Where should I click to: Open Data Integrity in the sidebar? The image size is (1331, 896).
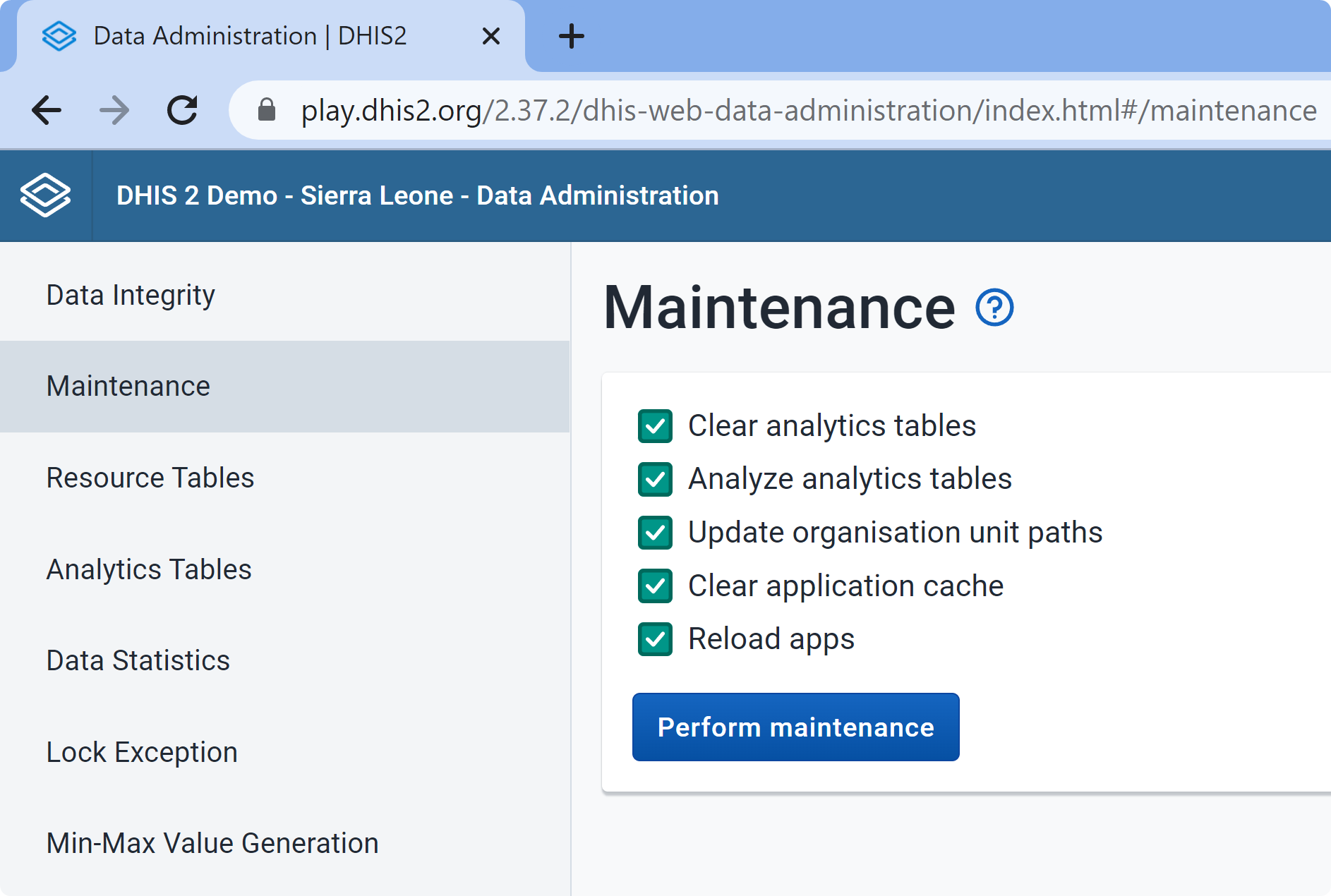point(284,295)
